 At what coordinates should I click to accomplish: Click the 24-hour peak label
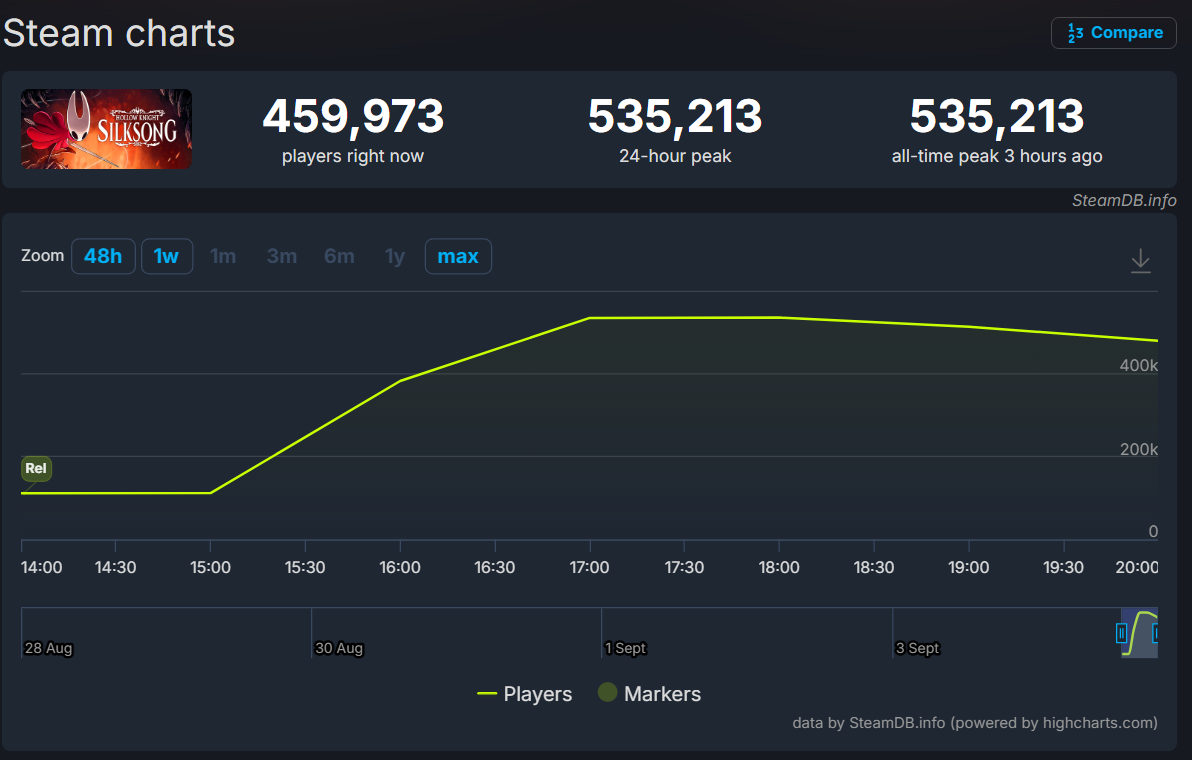coord(675,156)
